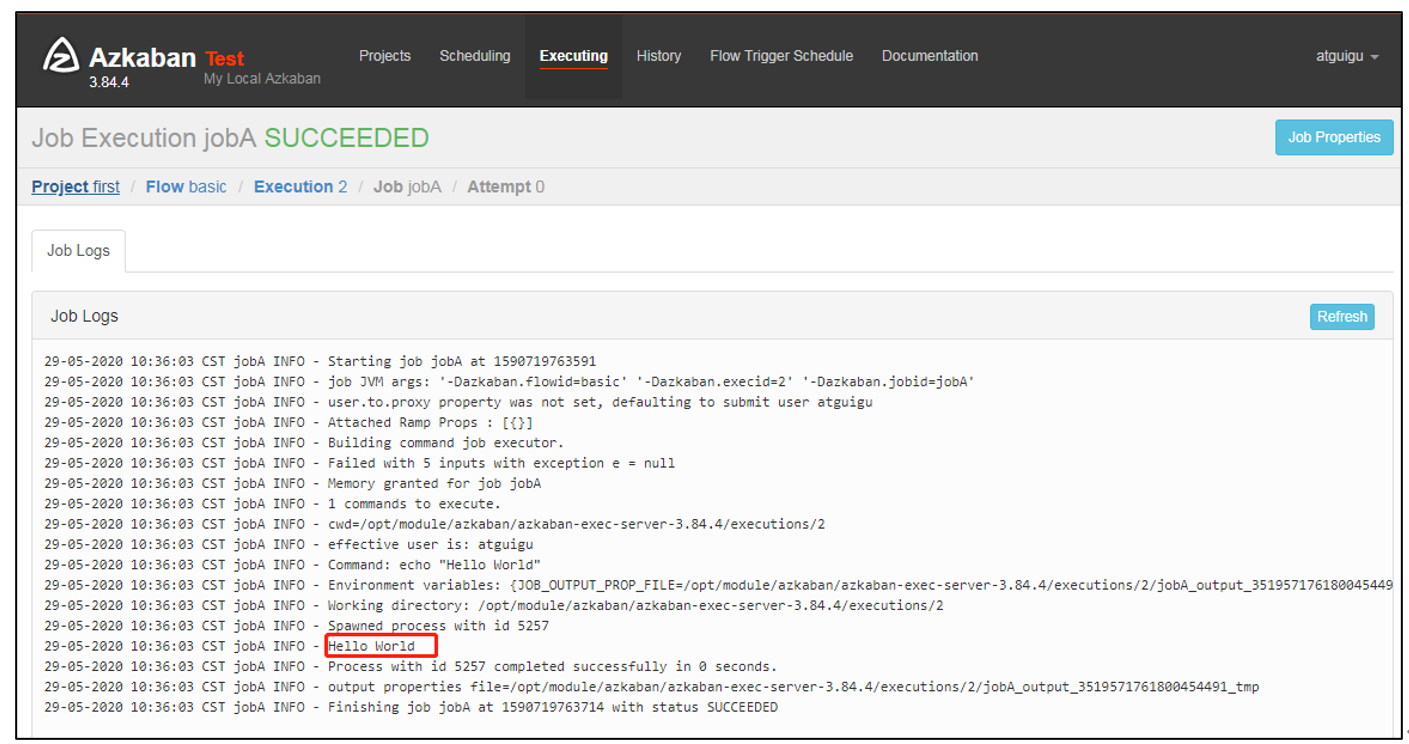The image size is (1409, 744).
Task: Follow the Execution 2 breadcrumb
Action: coord(301,187)
